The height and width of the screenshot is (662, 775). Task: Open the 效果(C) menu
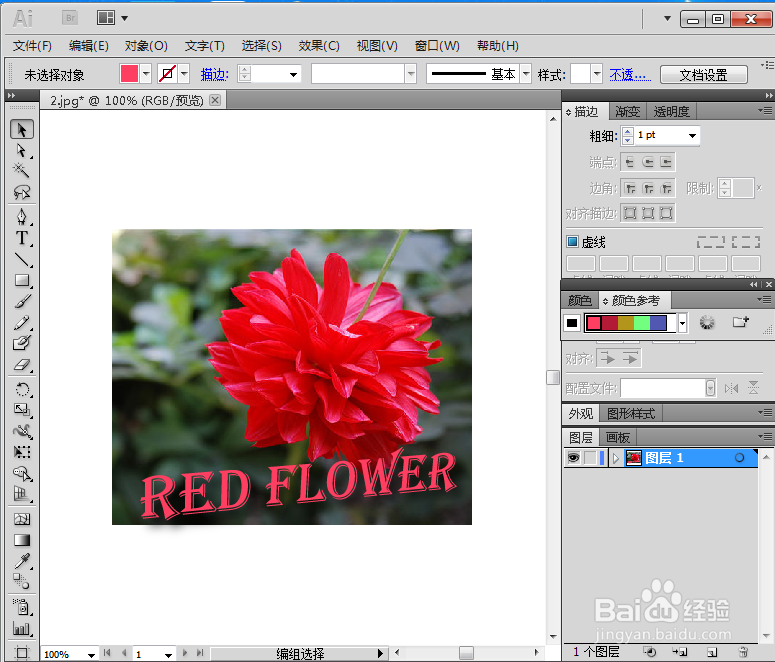click(x=319, y=46)
